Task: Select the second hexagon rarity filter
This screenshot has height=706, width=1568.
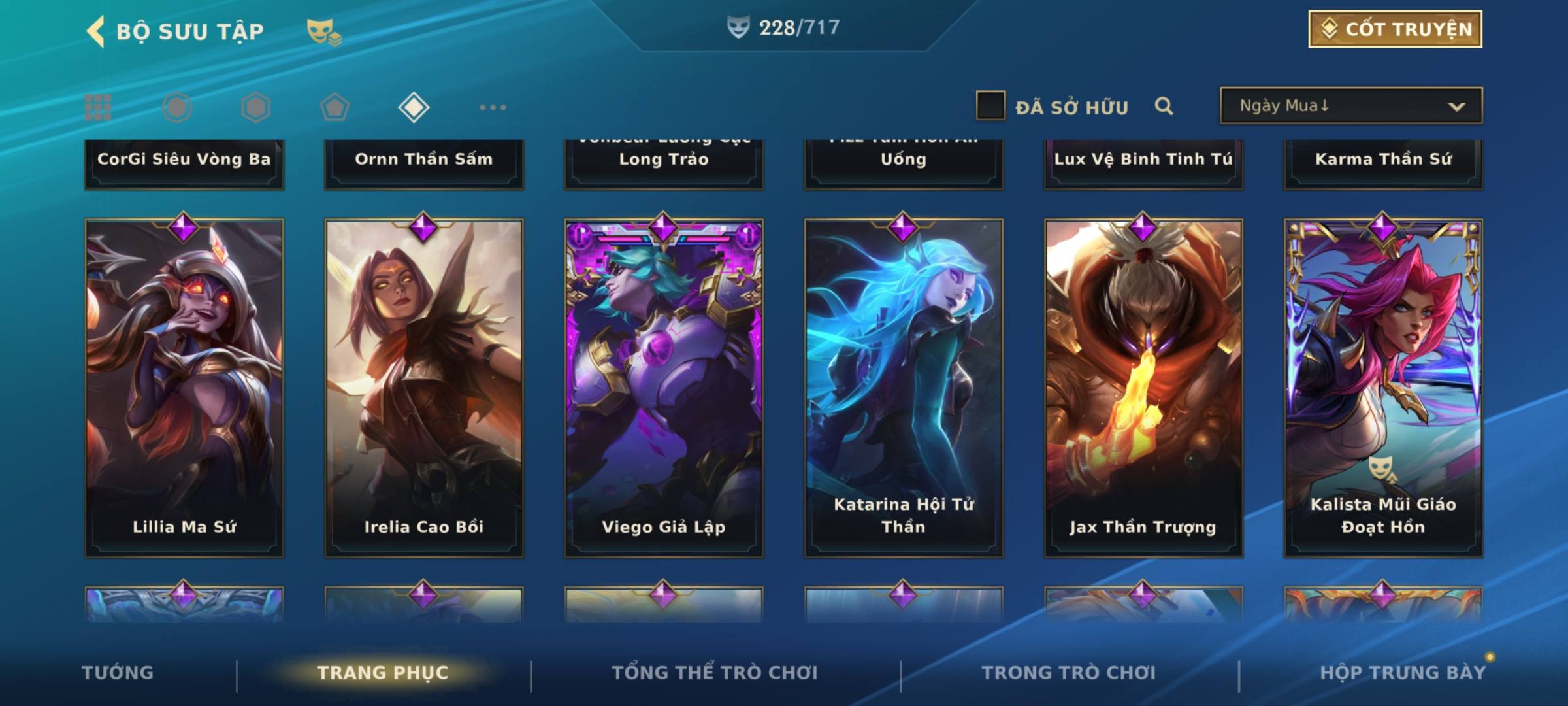Action: pyautogui.click(x=255, y=107)
